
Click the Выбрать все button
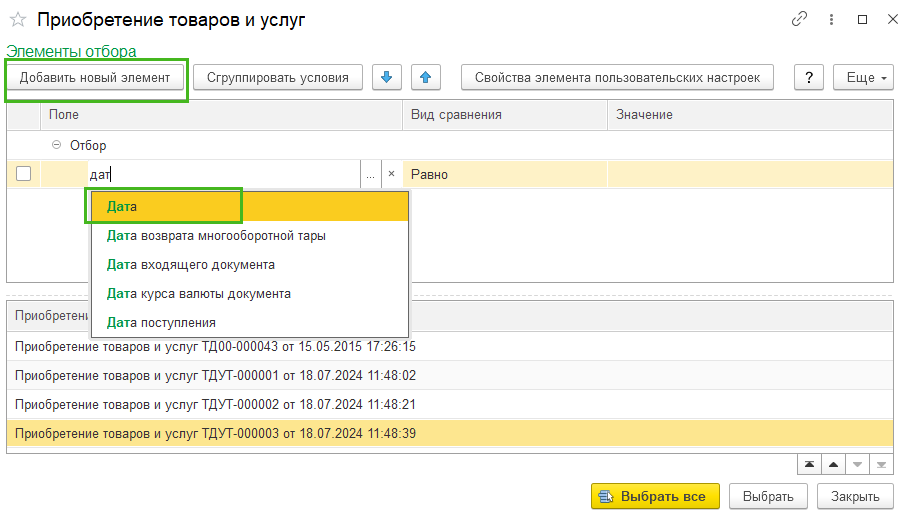(x=655, y=496)
